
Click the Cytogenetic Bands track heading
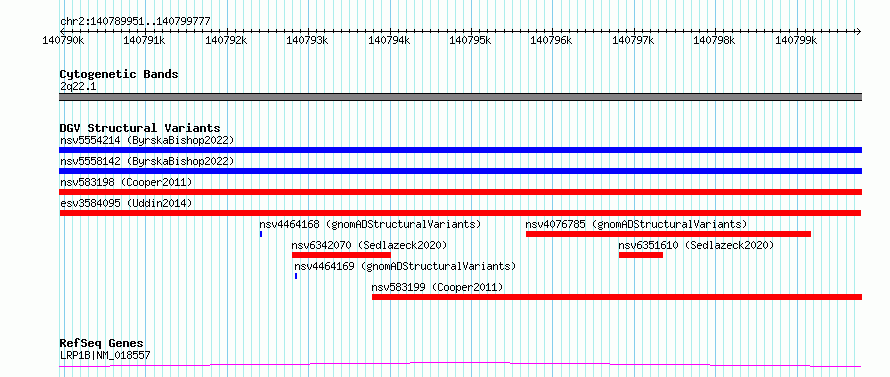click(x=119, y=74)
